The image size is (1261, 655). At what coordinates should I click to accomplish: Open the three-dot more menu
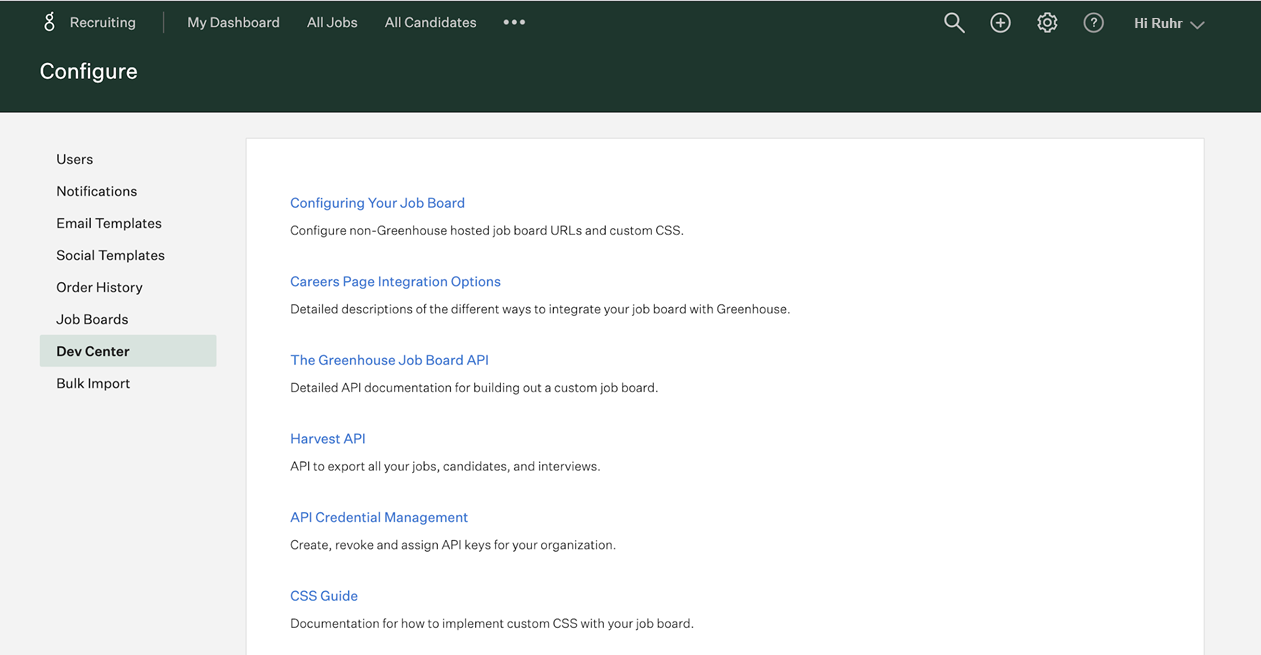point(514,22)
